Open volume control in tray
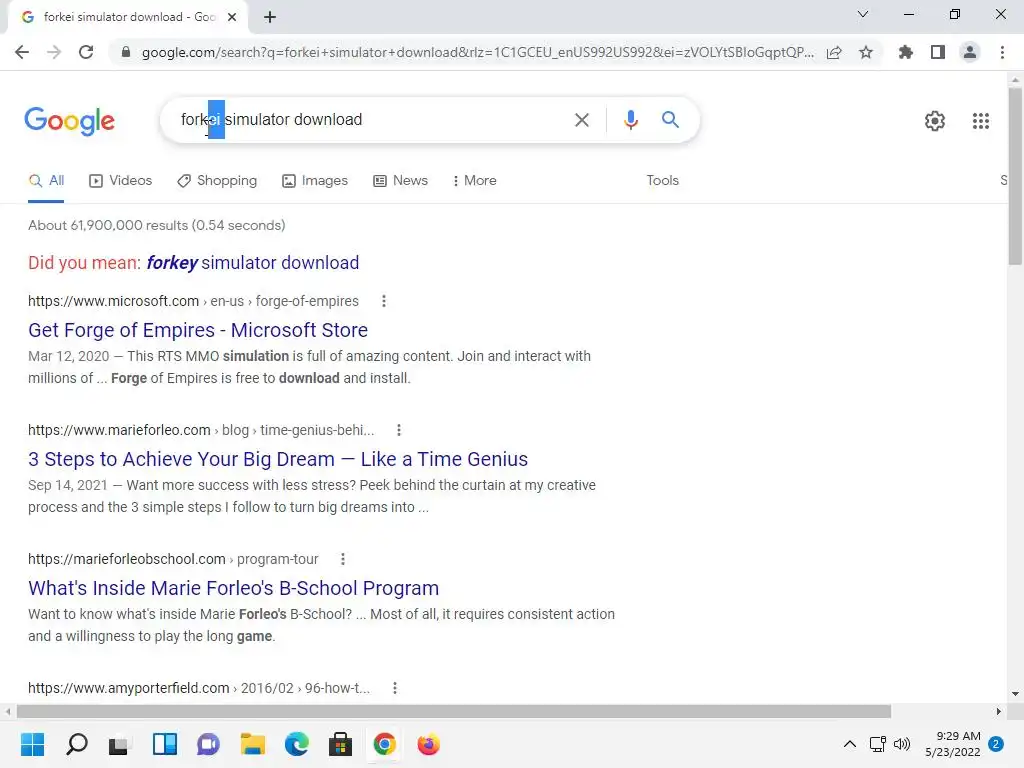 [902, 744]
